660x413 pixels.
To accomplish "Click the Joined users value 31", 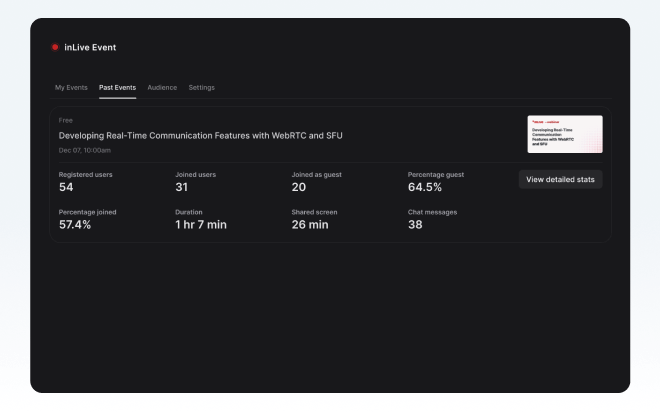I will click(181, 187).
